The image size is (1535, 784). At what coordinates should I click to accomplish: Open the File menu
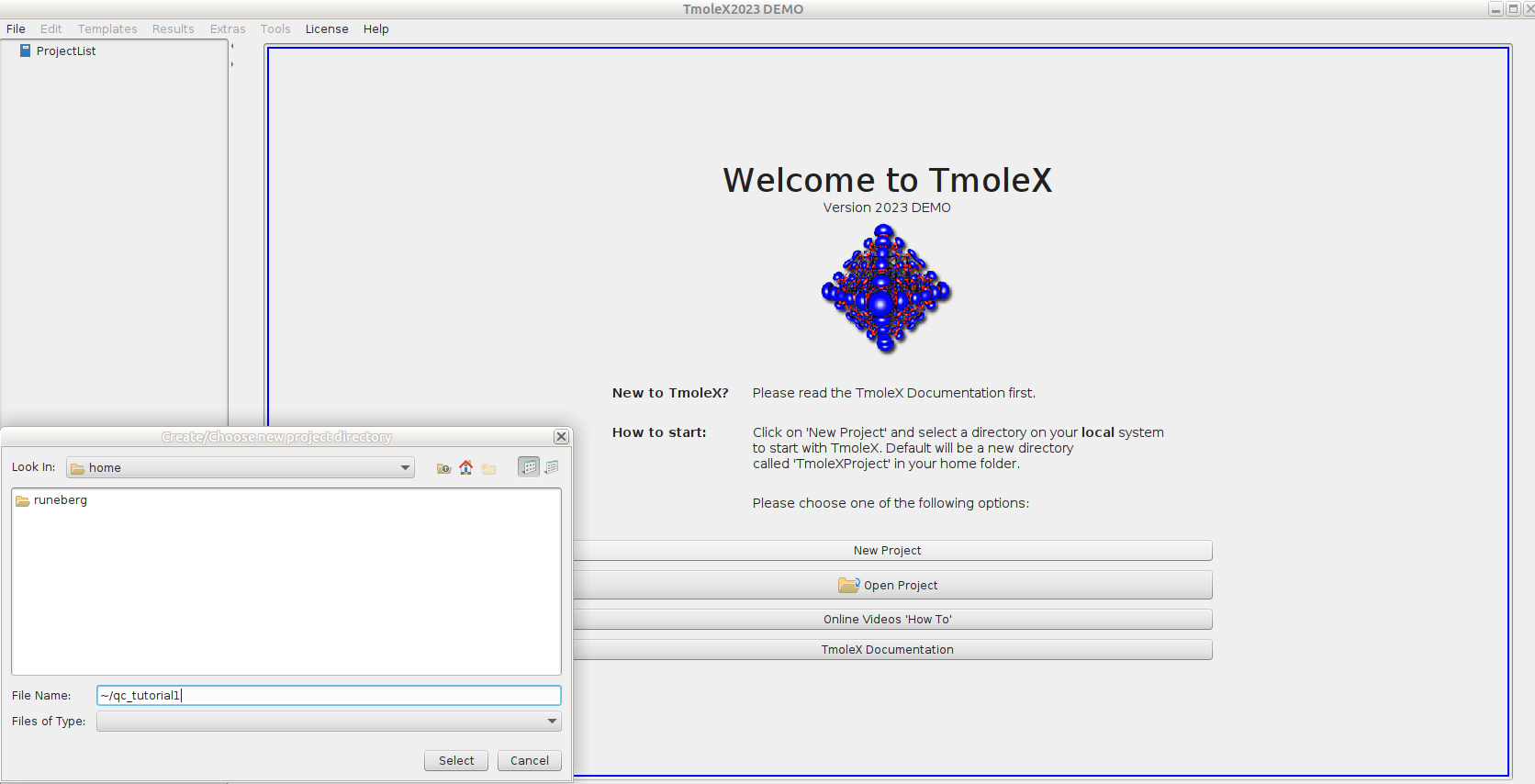click(x=16, y=29)
